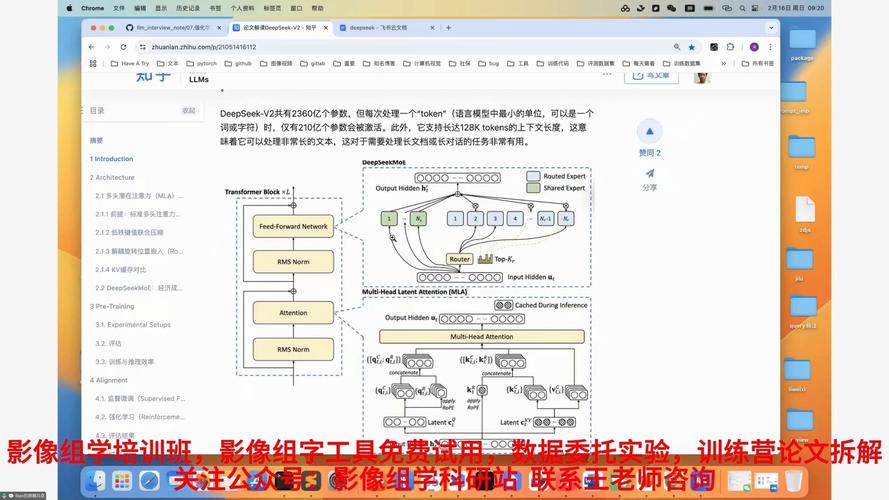Image resolution: width=889 pixels, height=500 pixels.
Task: Jump to 4 Alignment in contents
Action: (108, 380)
